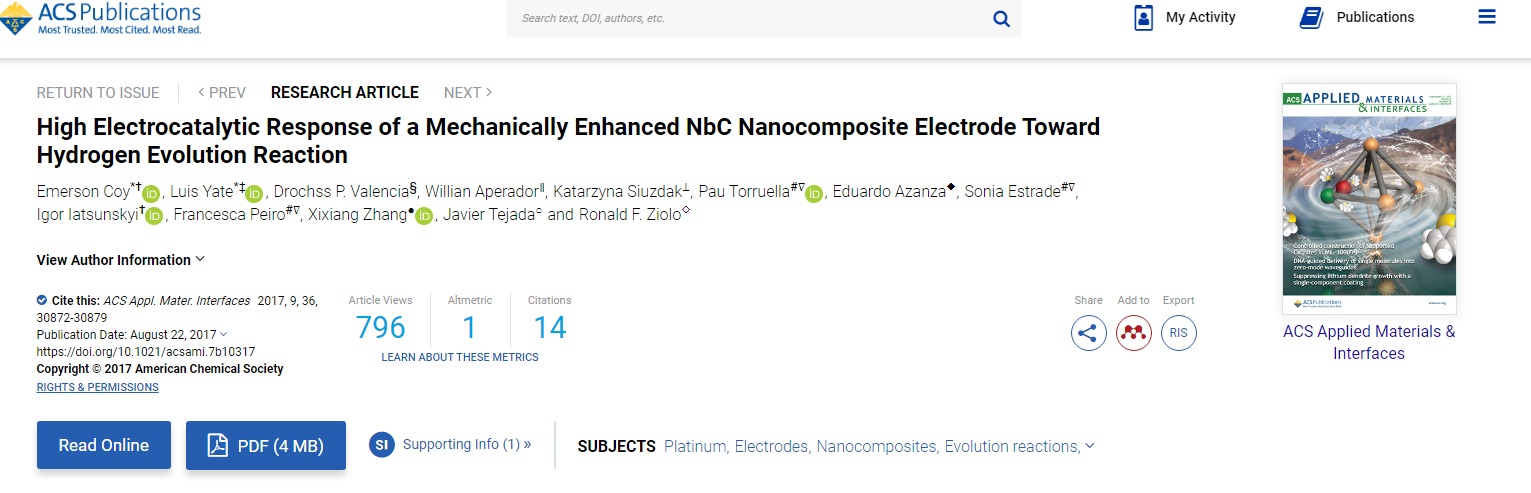Expand the full Subjects list

click(1089, 446)
